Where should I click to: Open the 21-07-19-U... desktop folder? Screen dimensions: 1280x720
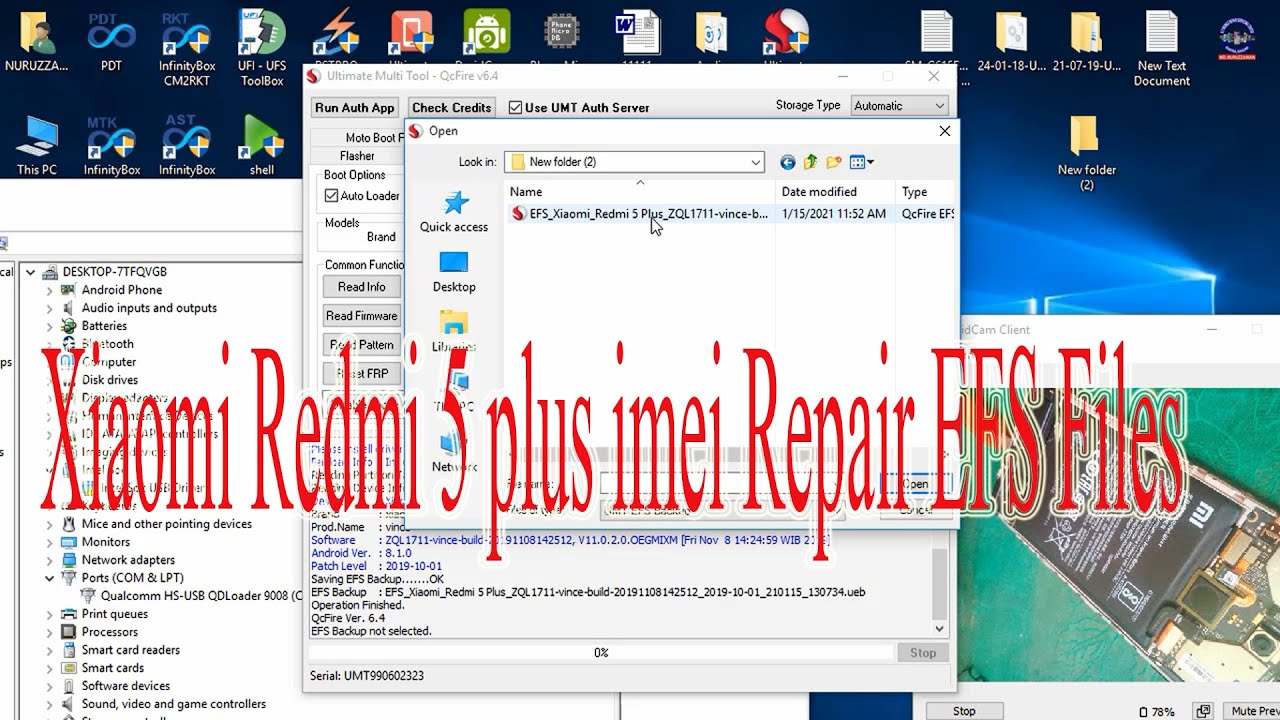tap(1086, 41)
